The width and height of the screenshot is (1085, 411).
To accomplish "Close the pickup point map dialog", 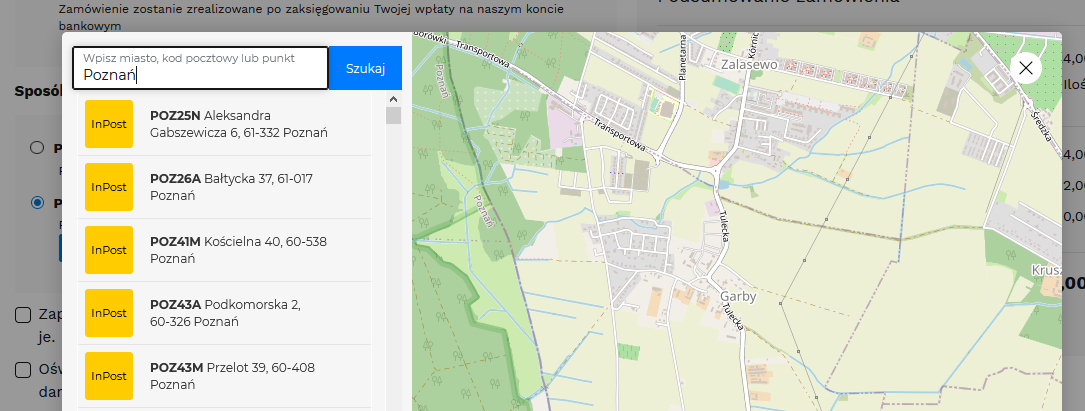I will pyautogui.click(x=1026, y=67).
